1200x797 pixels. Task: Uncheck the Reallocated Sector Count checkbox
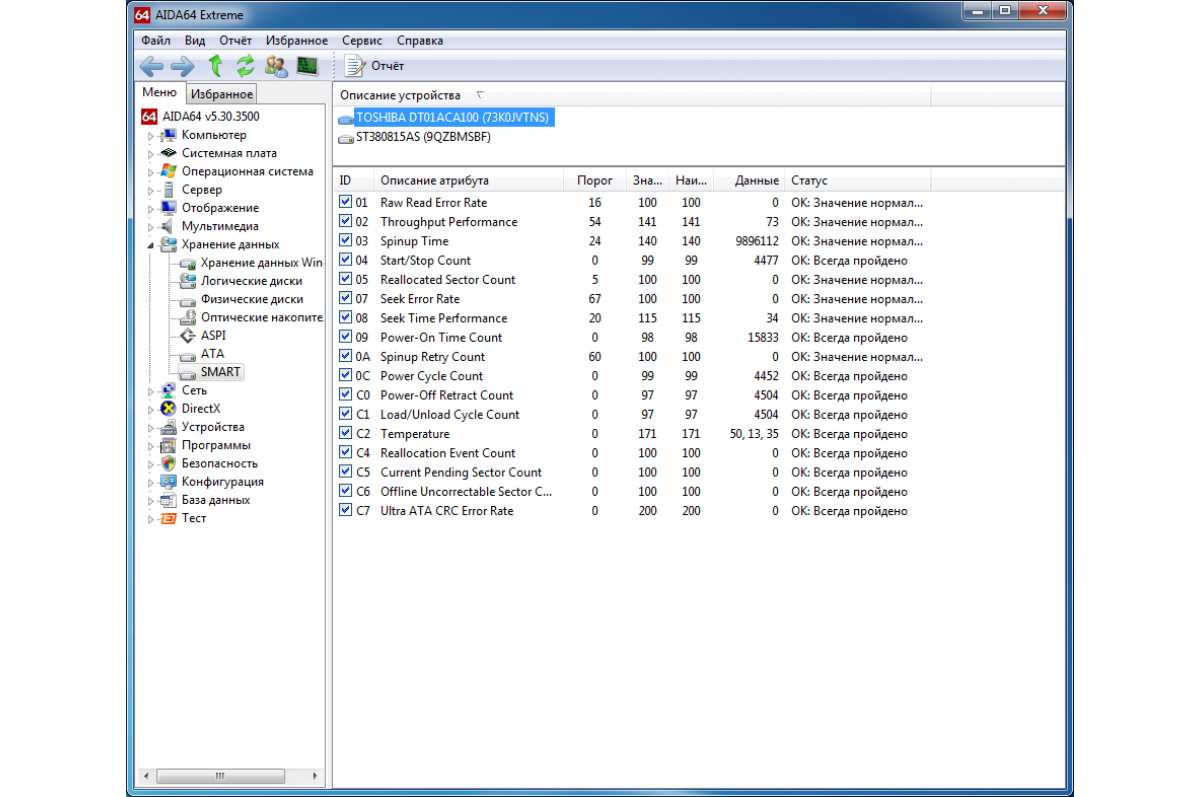[345, 279]
